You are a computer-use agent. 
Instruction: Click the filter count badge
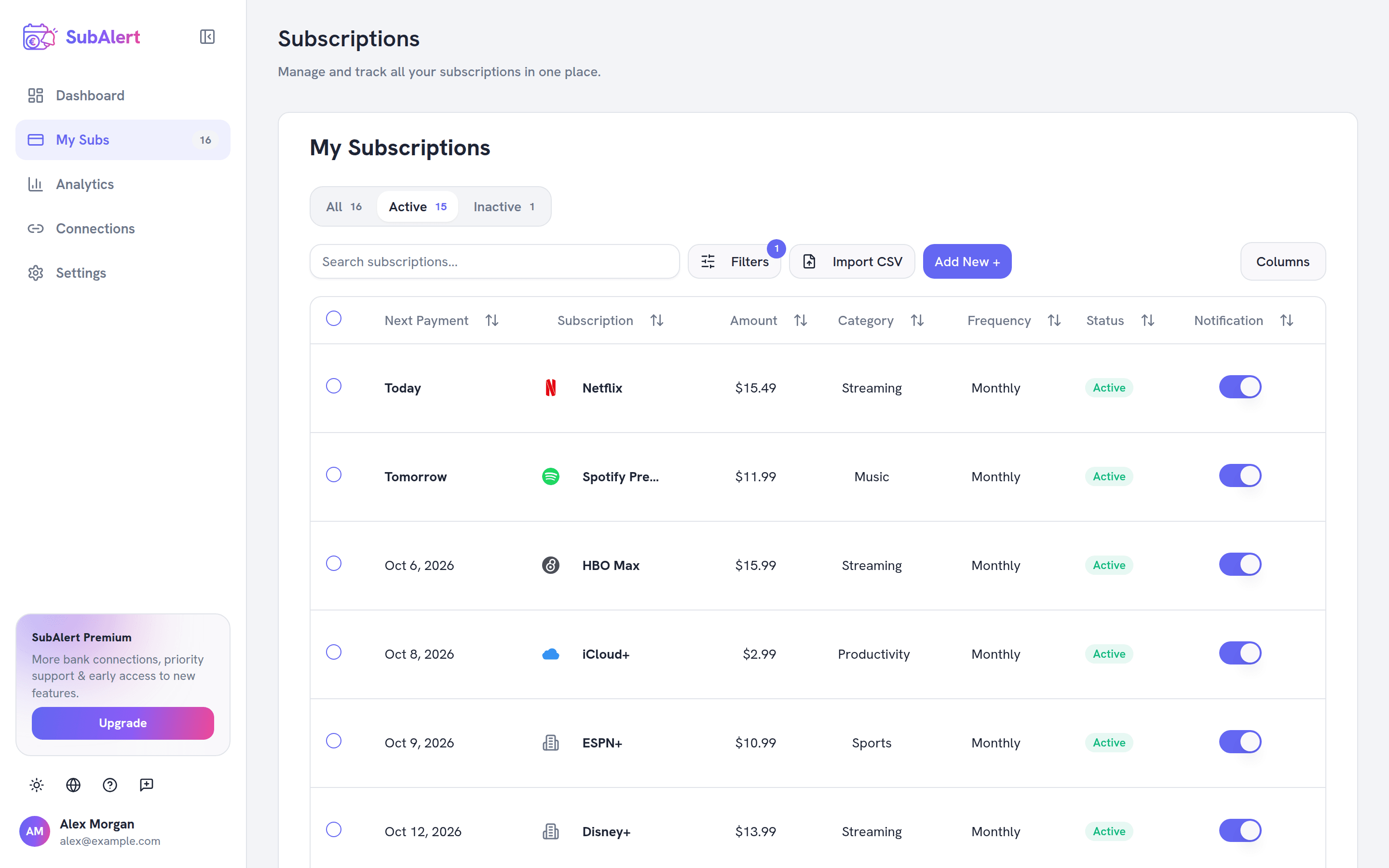[776, 248]
